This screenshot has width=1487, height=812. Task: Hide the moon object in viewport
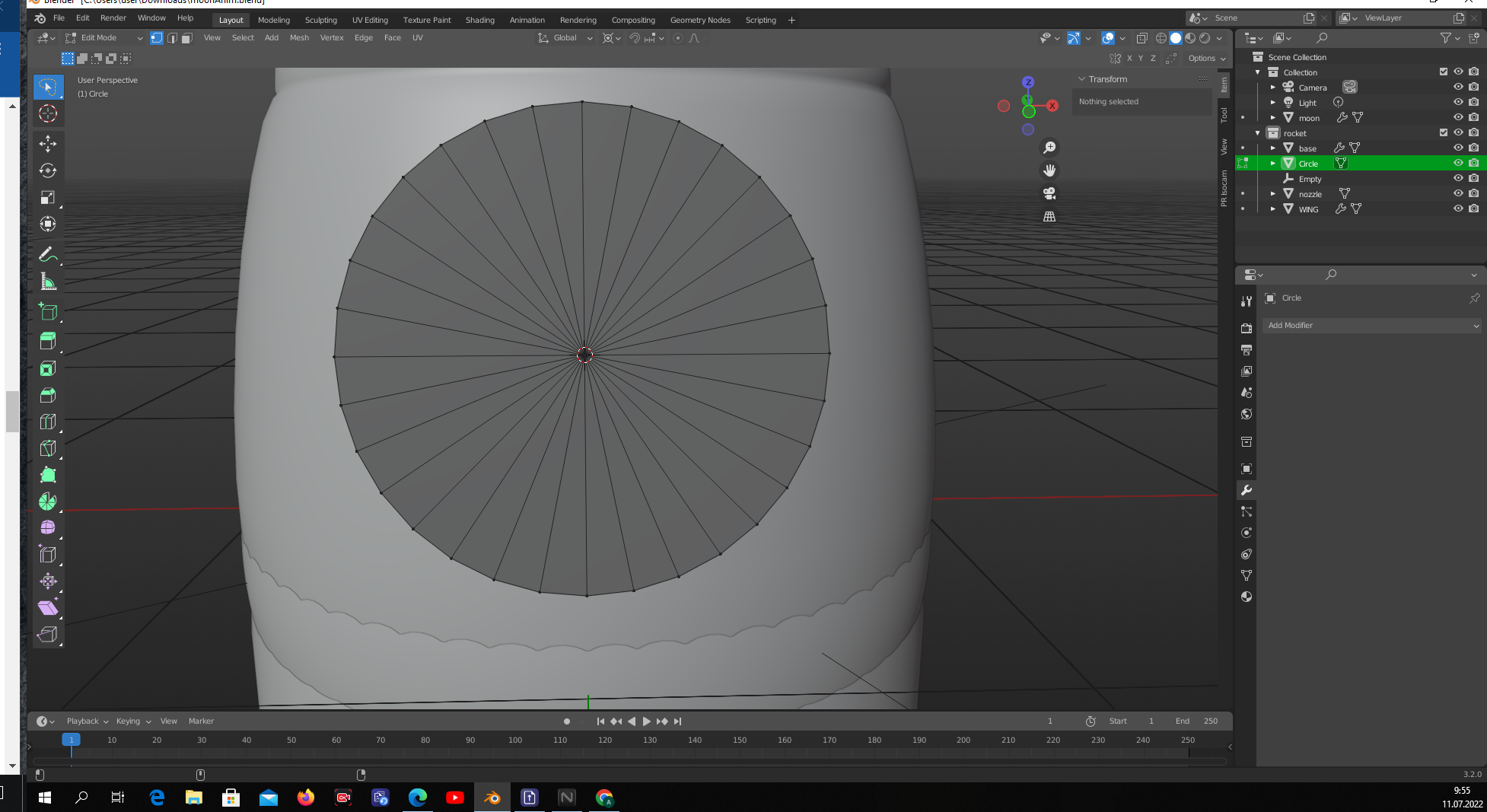1458,117
